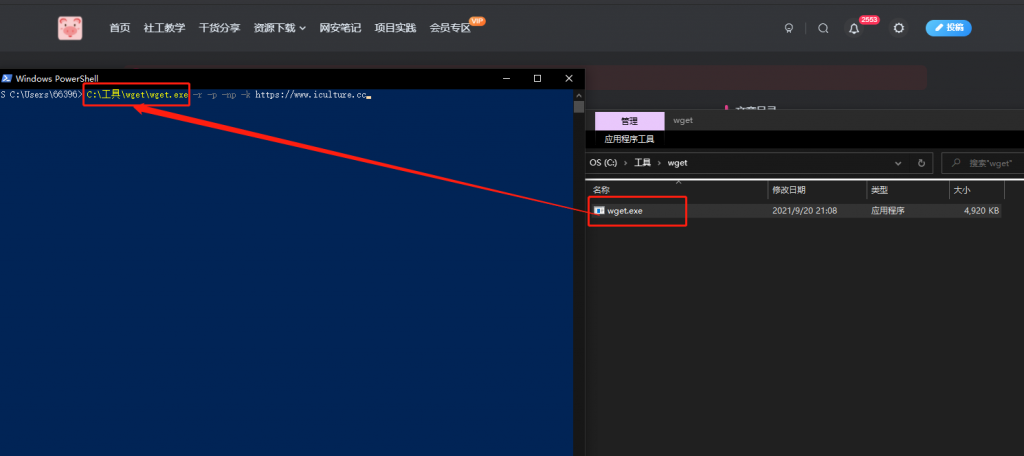The image size is (1024, 456).
Task: Open the 社工教学 menu item
Action: [165, 28]
